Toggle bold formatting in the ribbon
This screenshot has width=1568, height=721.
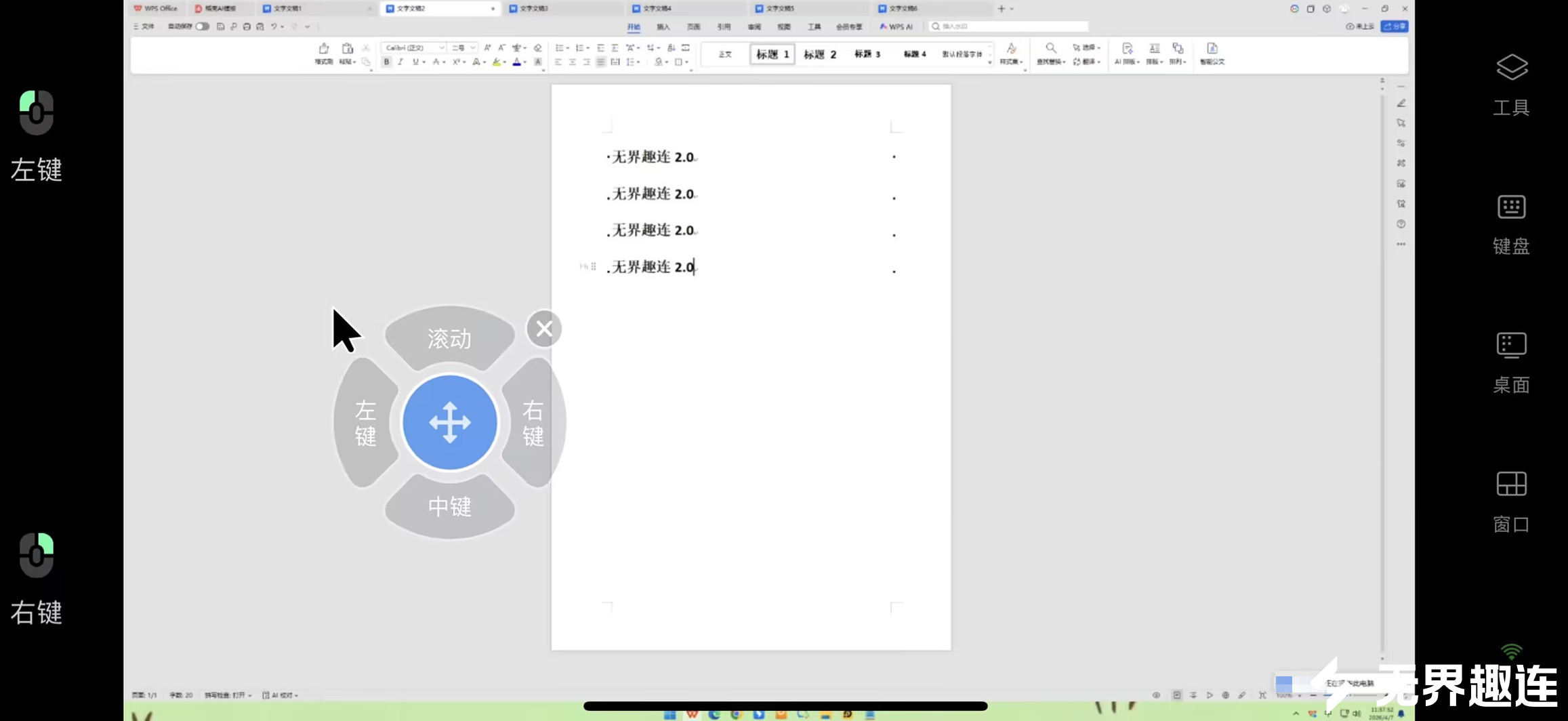(386, 62)
